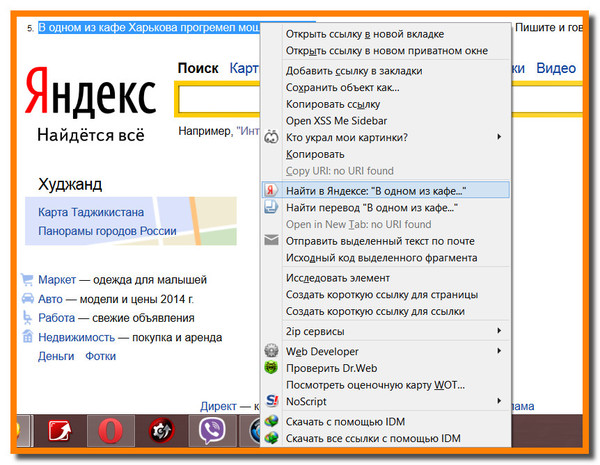
Task: Expand the Web Developer submenu arrow
Action: pos(499,351)
